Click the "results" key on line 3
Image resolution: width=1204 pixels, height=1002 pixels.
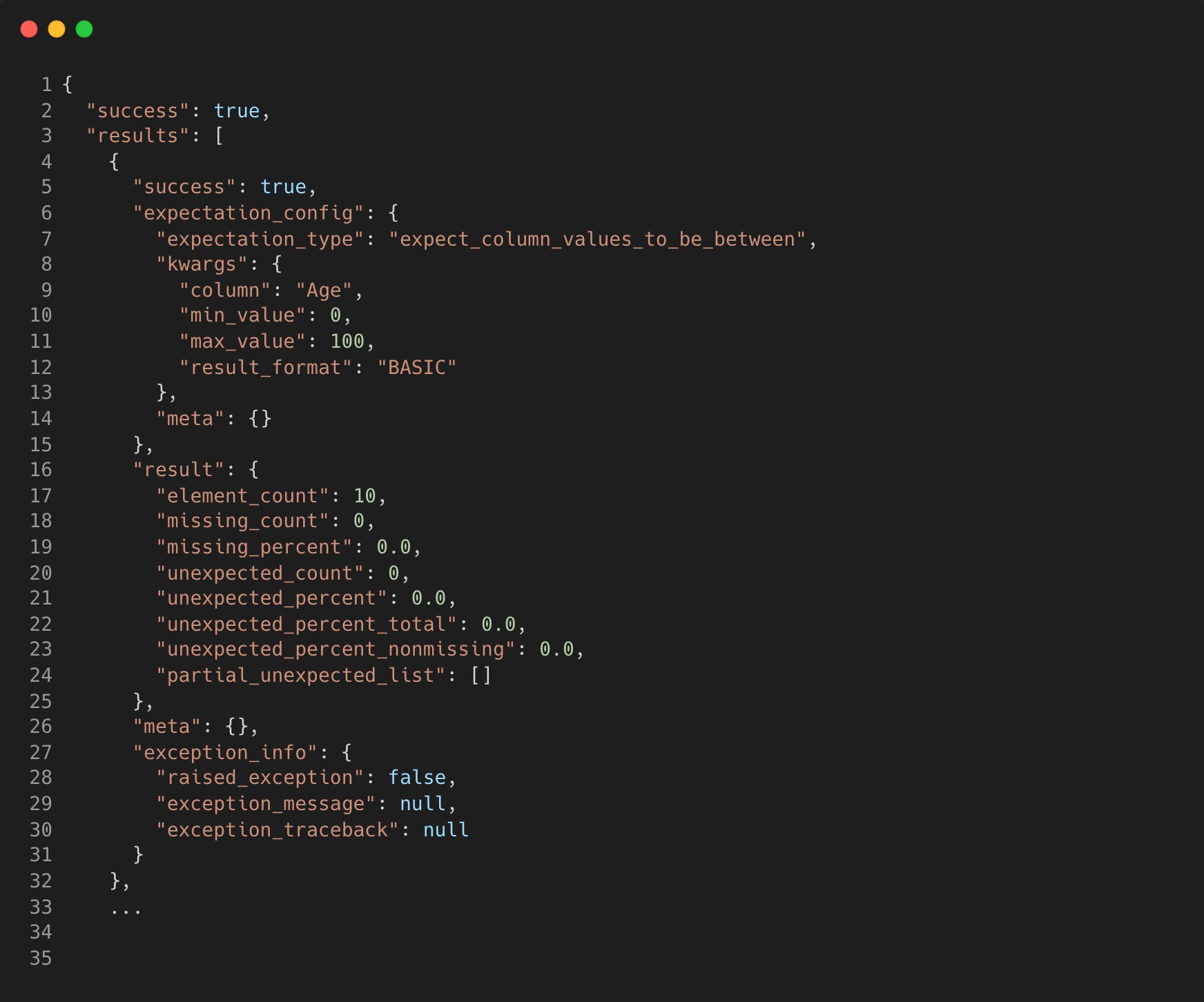138,136
